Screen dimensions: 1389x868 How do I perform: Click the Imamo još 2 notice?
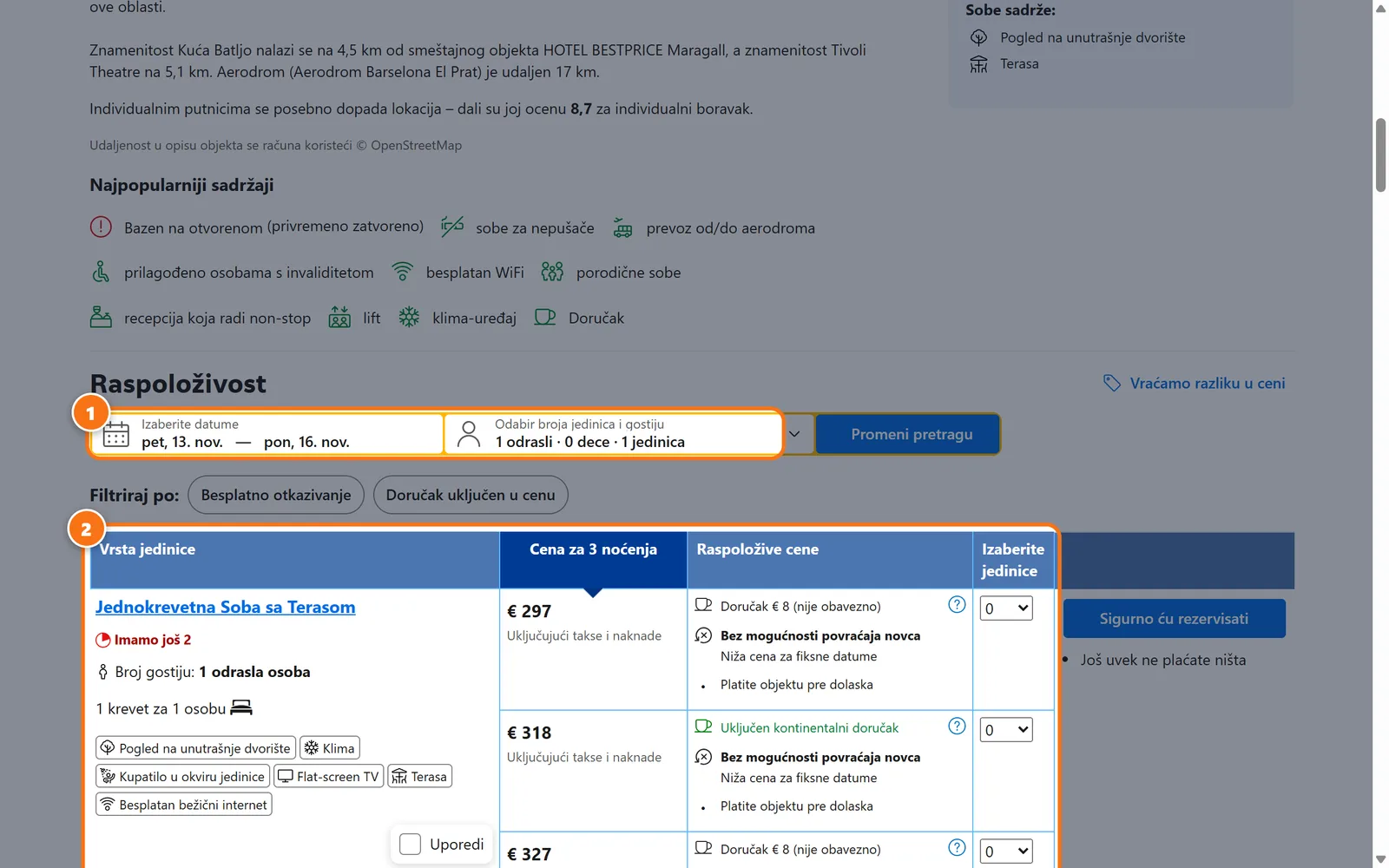[143, 640]
